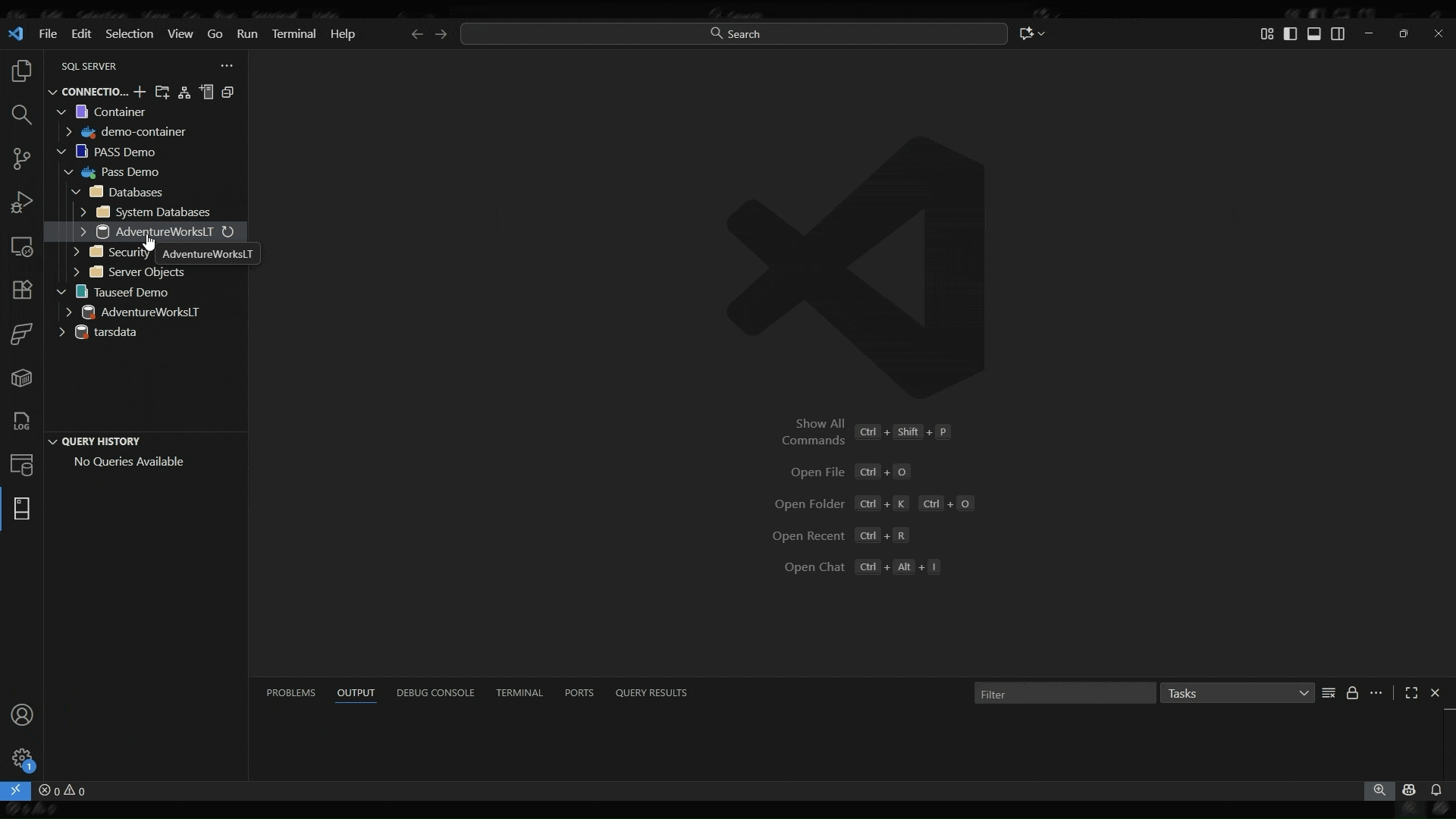Clear output icon in panel
This screenshot has height=819, width=1456.
(x=1329, y=693)
